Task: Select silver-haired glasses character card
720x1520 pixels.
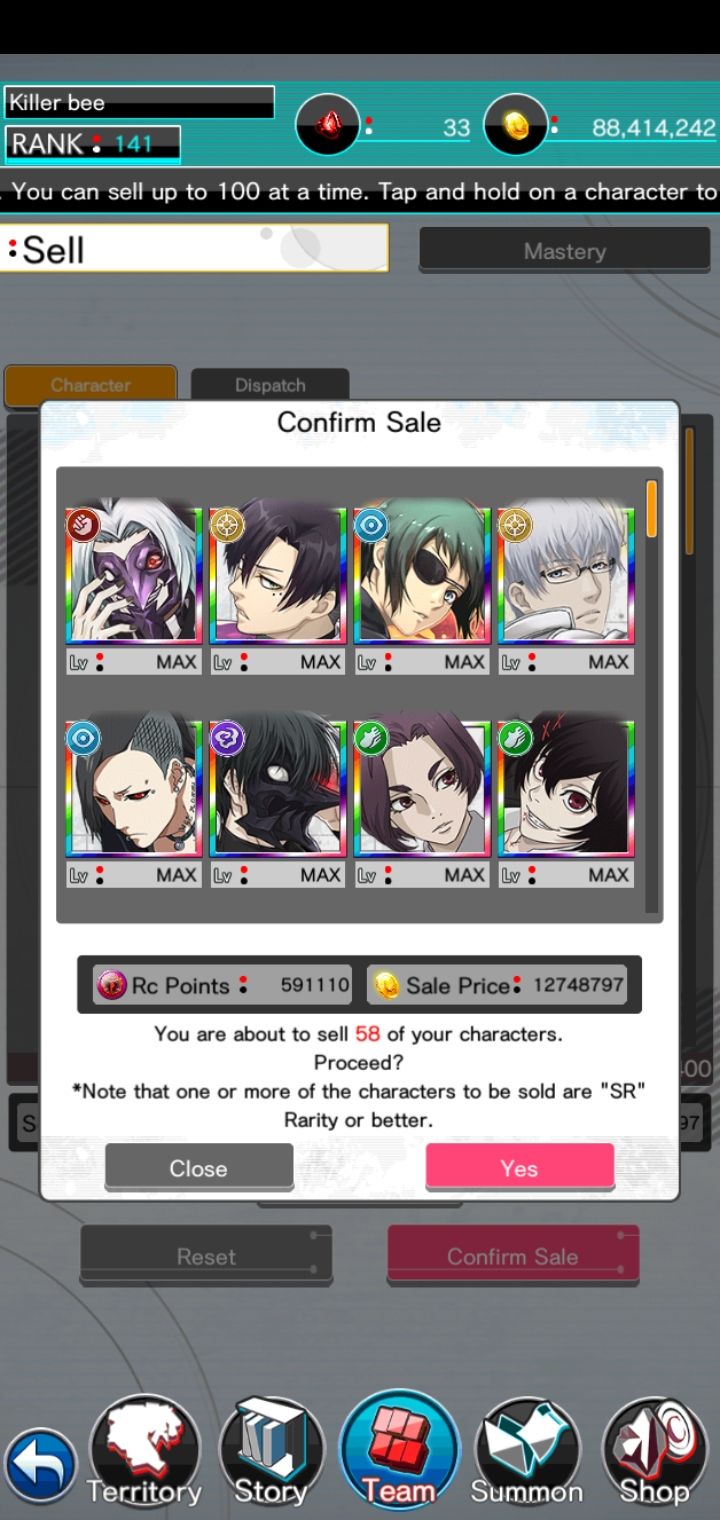Action: click(x=566, y=575)
